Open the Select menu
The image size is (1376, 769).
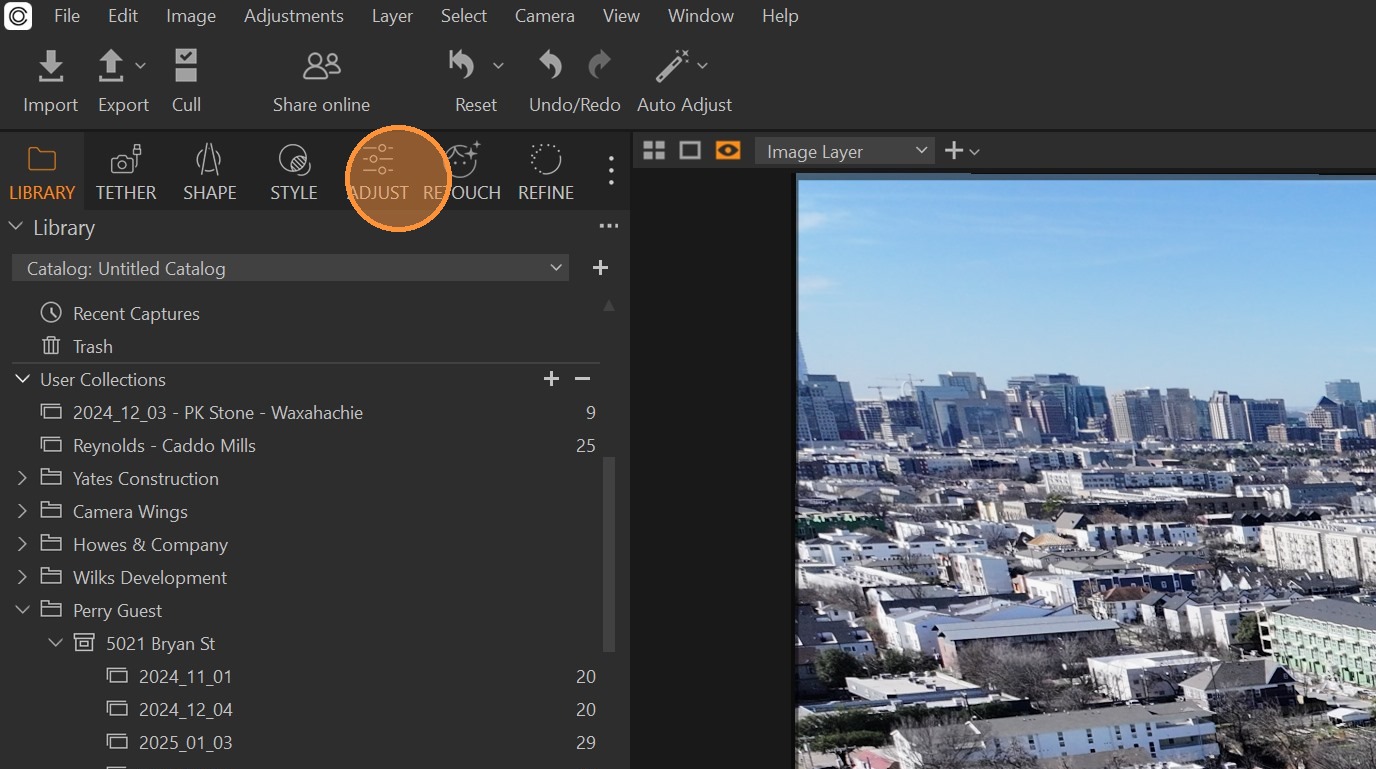(x=464, y=16)
